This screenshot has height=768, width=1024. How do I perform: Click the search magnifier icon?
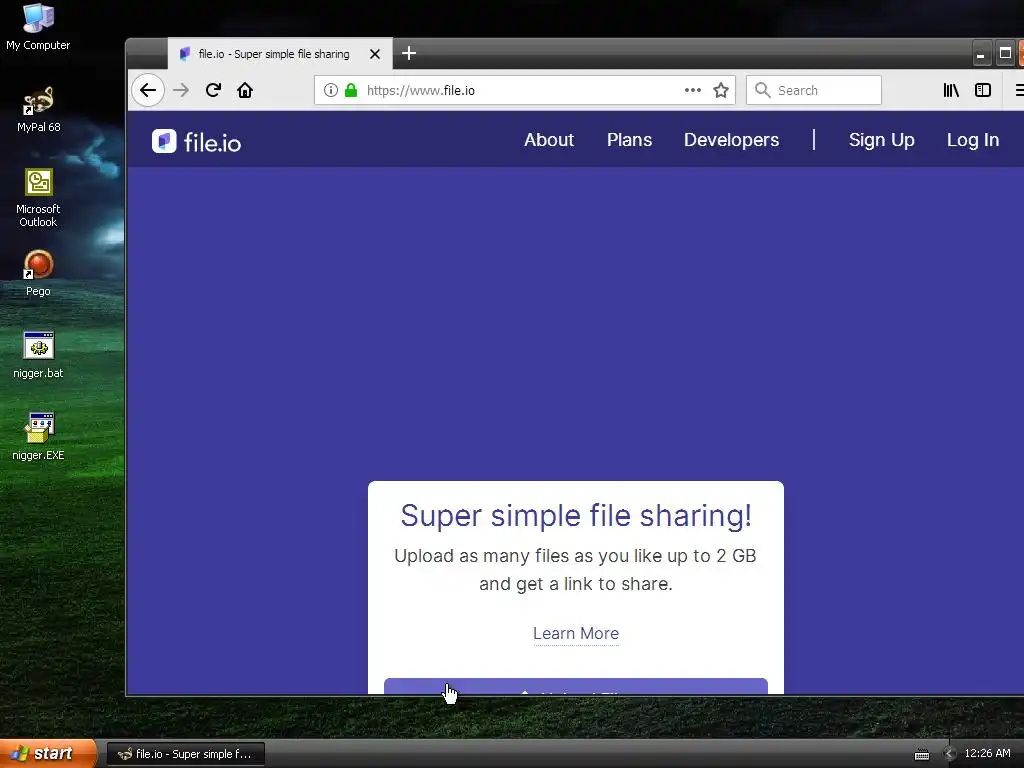[762, 90]
